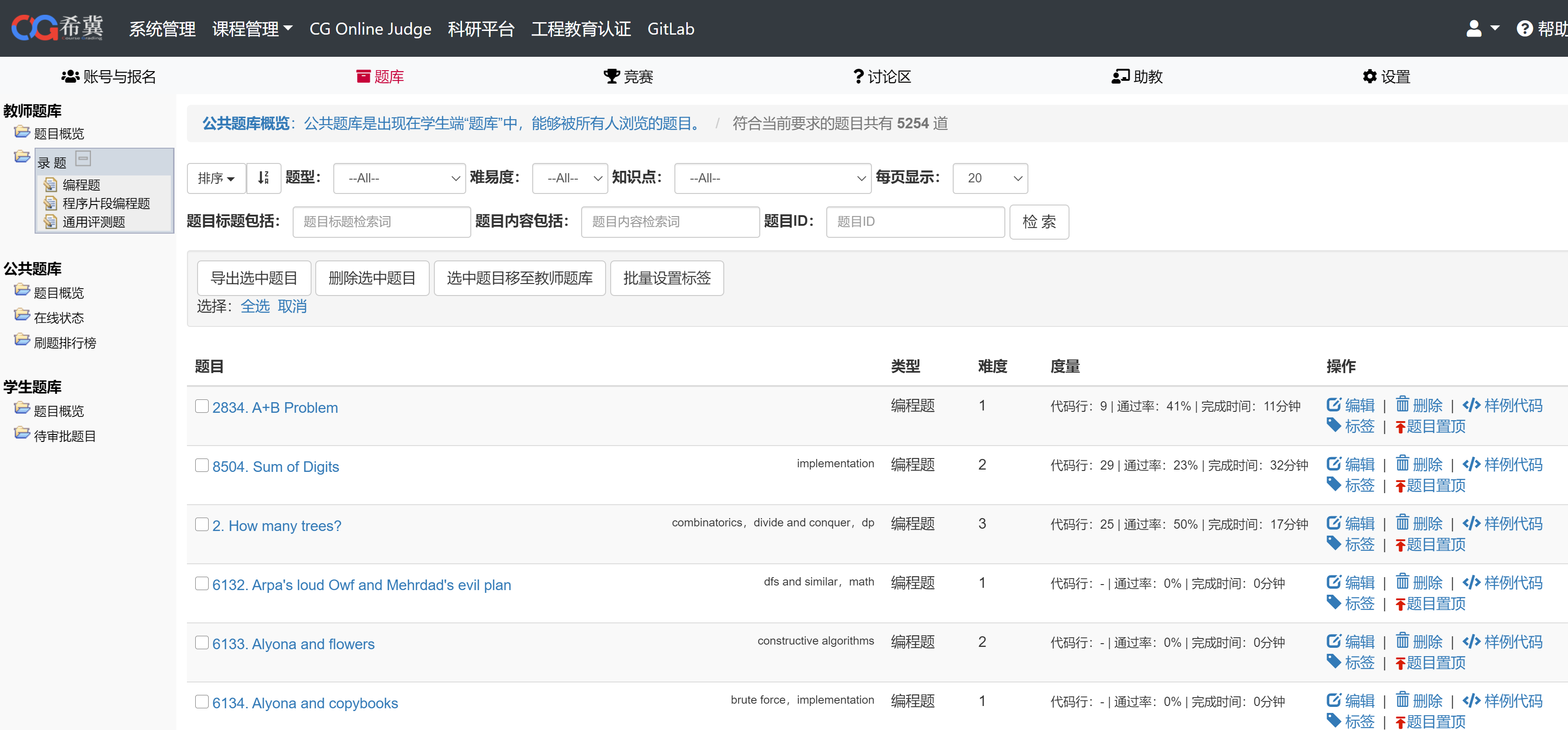
Task: Open the 难易度 difficulty dropdown
Action: click(570, 178)
